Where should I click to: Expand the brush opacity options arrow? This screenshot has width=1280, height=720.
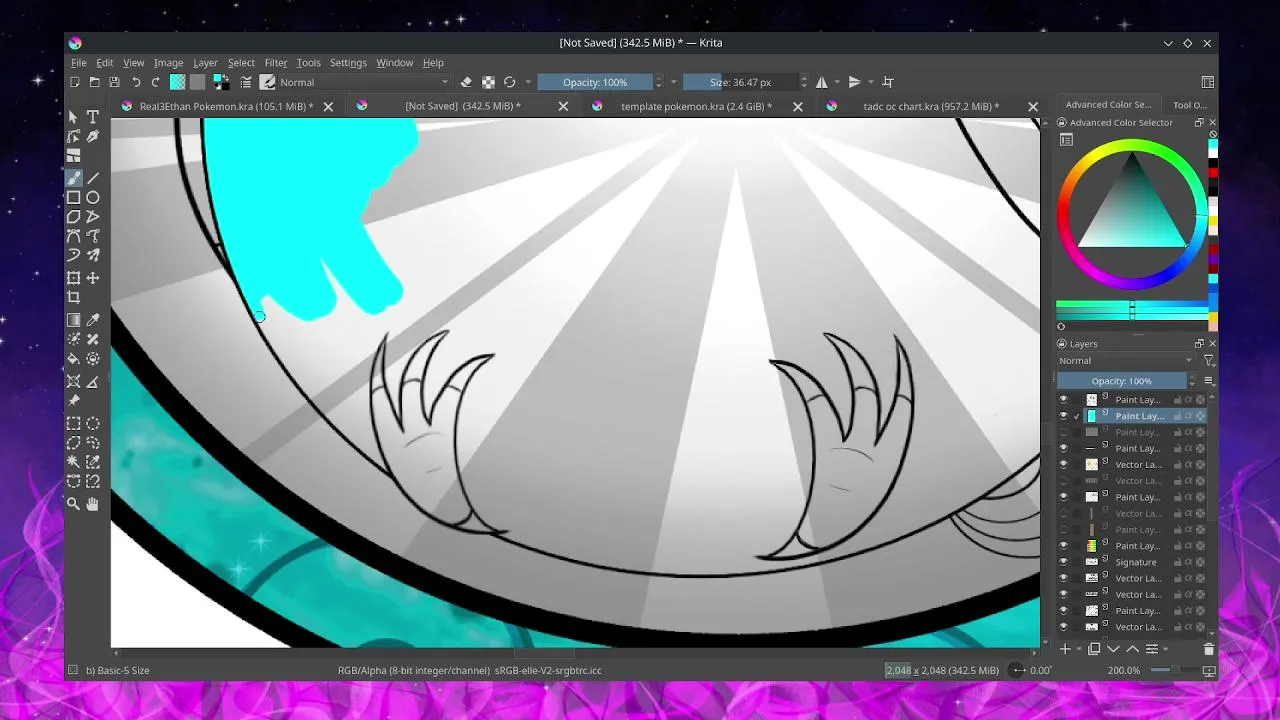(673, 82)
